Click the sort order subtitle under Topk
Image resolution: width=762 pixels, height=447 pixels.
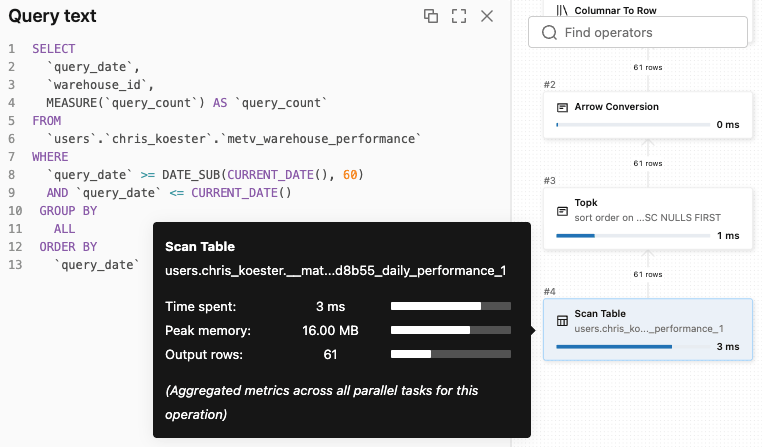tap(647, 218)
